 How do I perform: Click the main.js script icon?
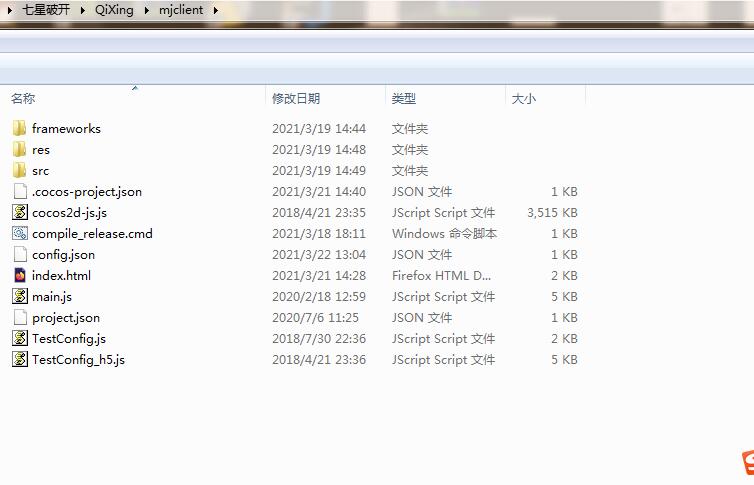point(20,297)
